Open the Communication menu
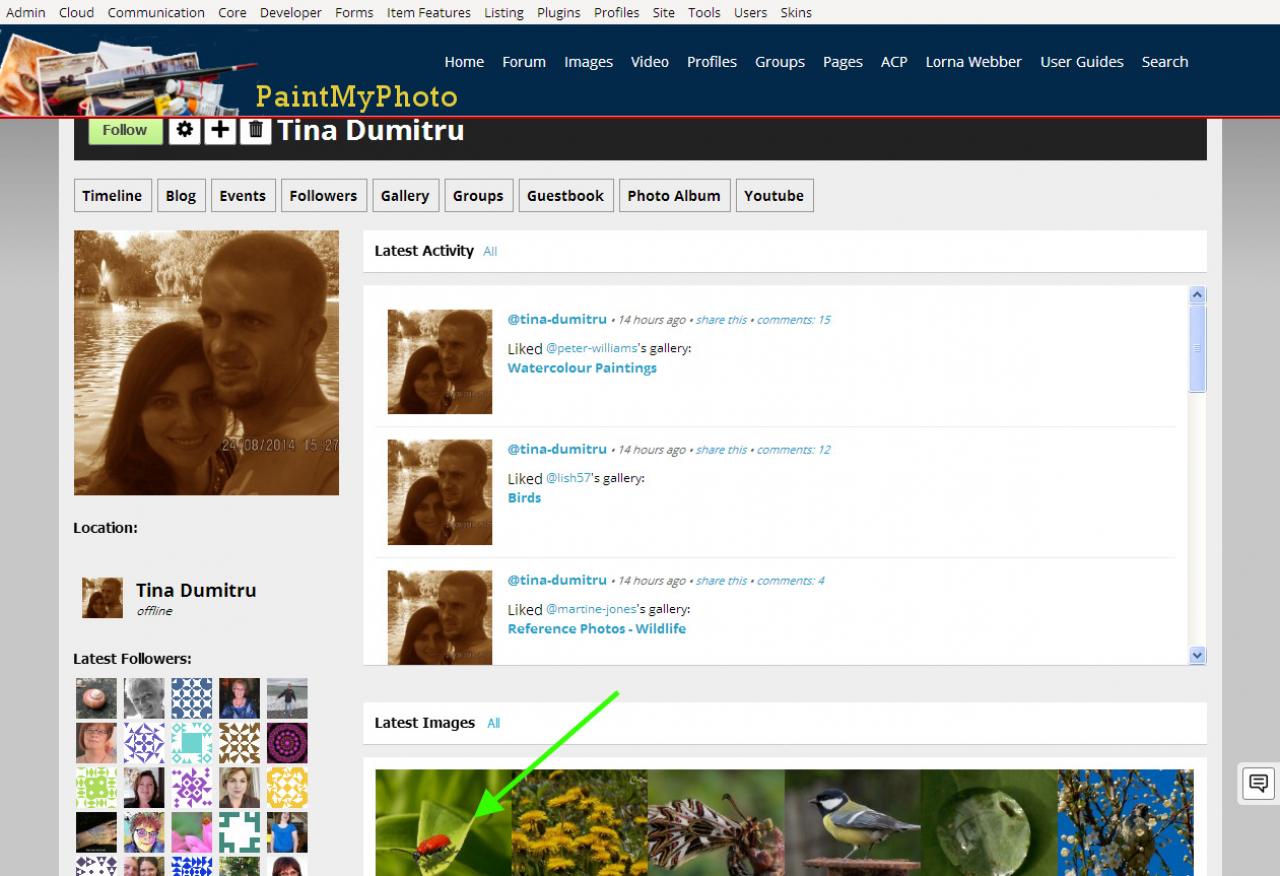The width and height of the screenshot is (1280, 876). [x=156, y=13]
